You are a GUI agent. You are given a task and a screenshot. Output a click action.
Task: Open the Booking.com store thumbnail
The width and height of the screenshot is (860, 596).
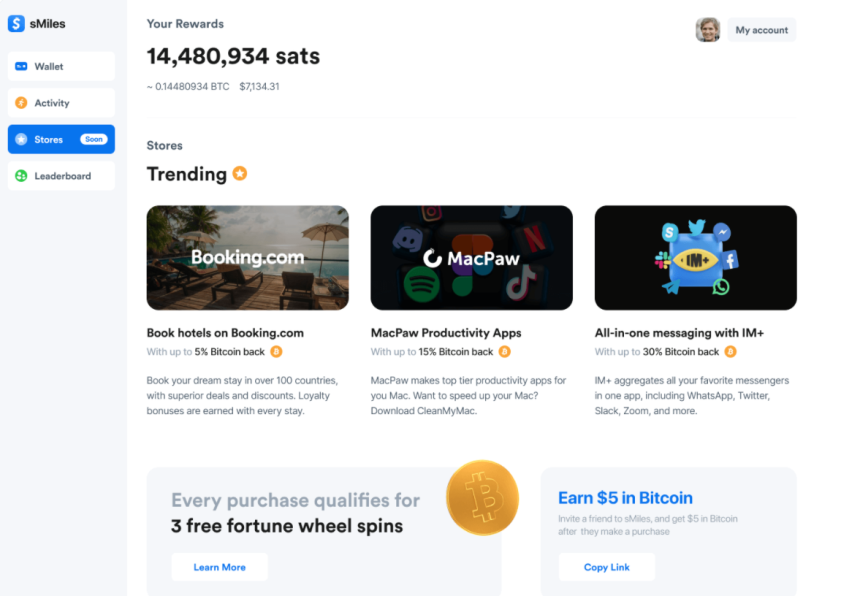point(248,258)
